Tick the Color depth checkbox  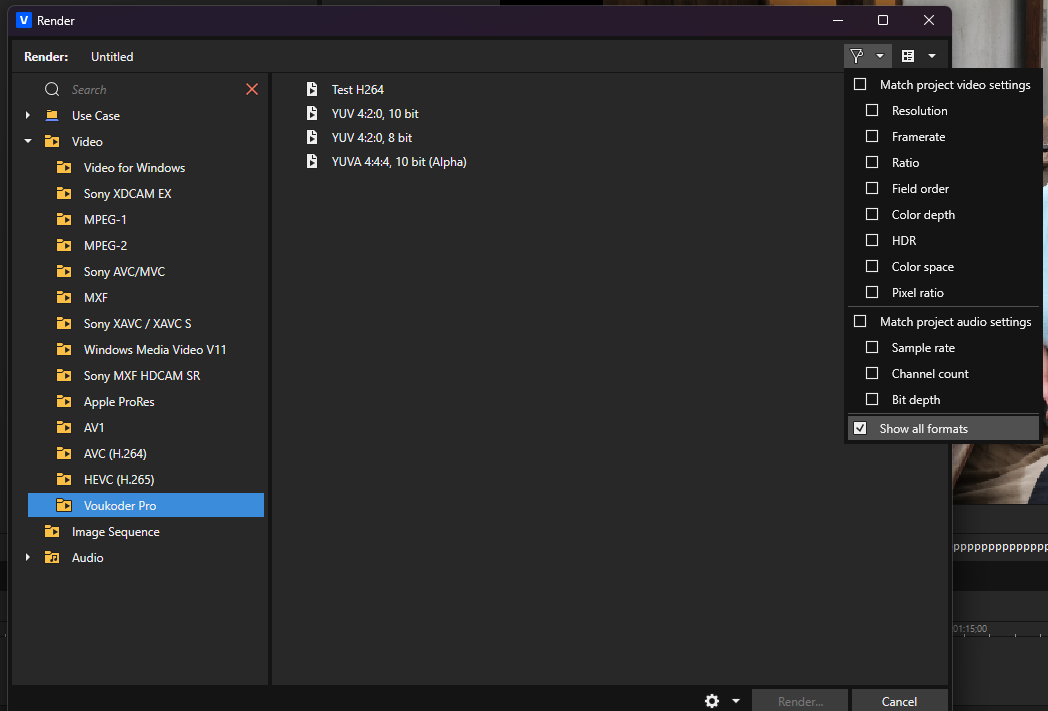[872, 214]
